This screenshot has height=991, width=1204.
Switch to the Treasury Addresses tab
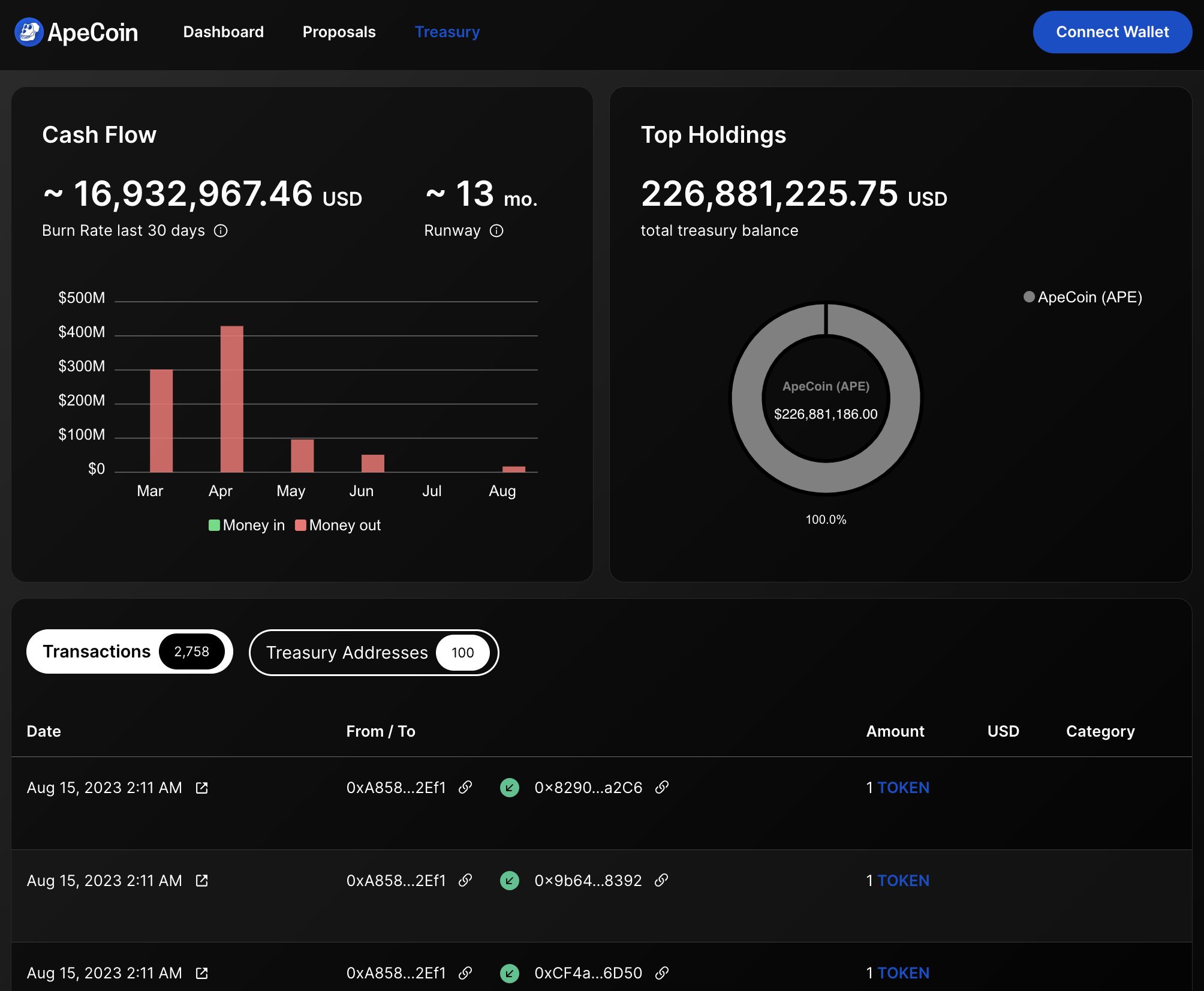[373, 652]
